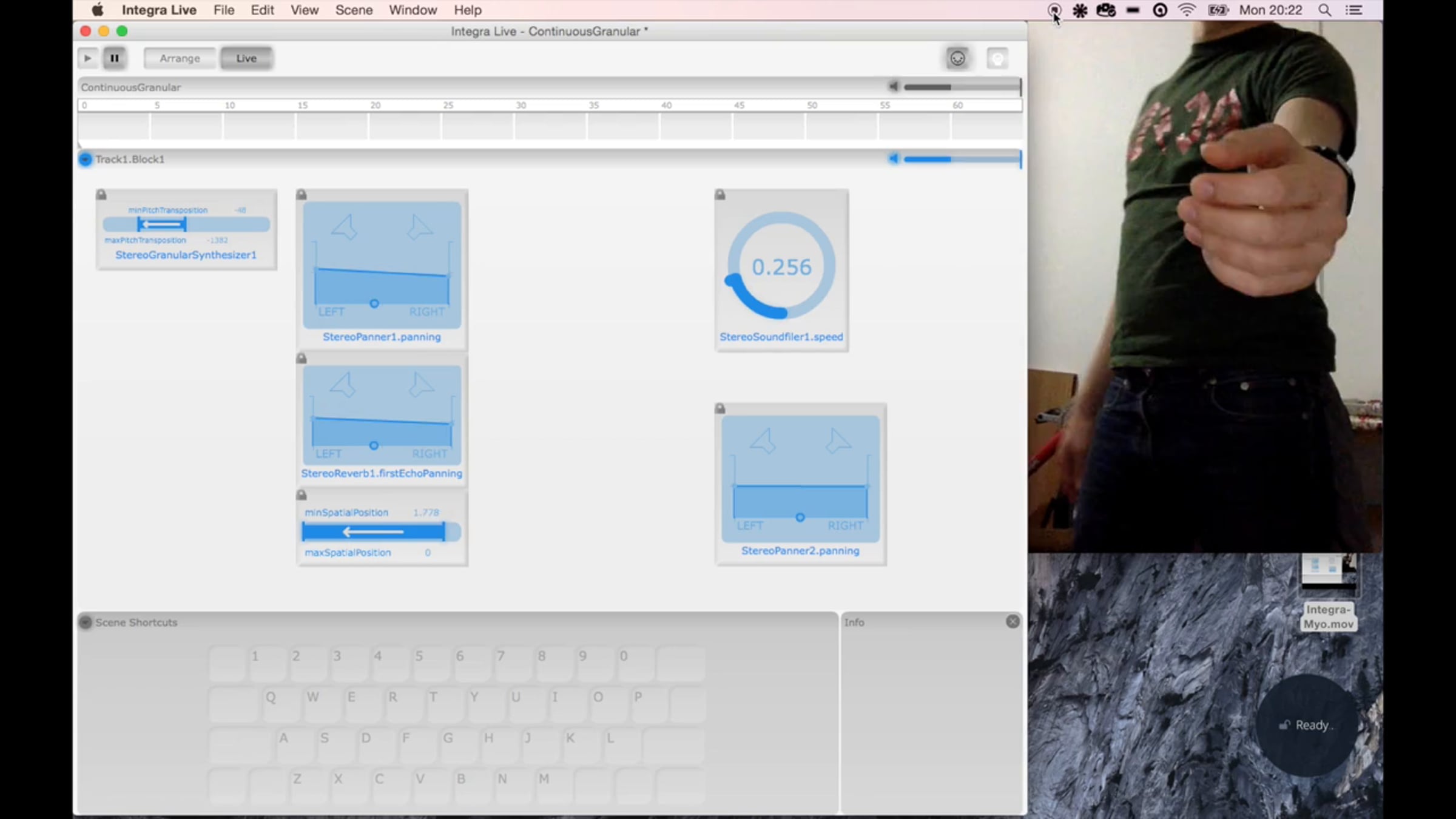
Task: Toggle lock on the StereoSoundfiler1.speed widget
Action: point(720,195)
